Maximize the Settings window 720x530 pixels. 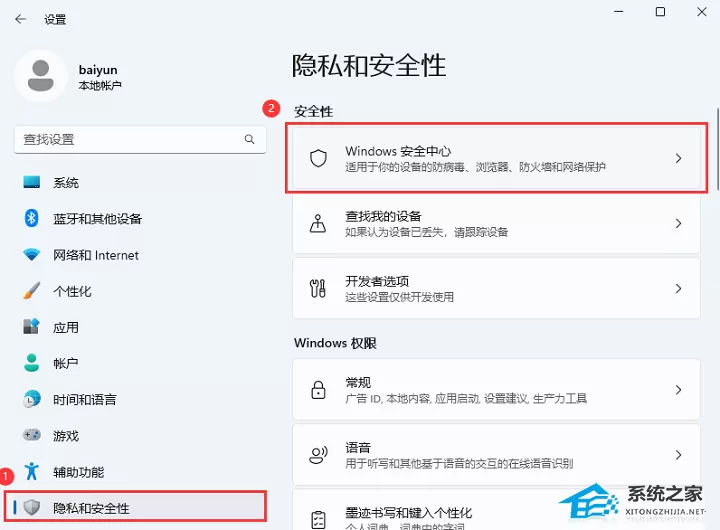pos(660,11)
